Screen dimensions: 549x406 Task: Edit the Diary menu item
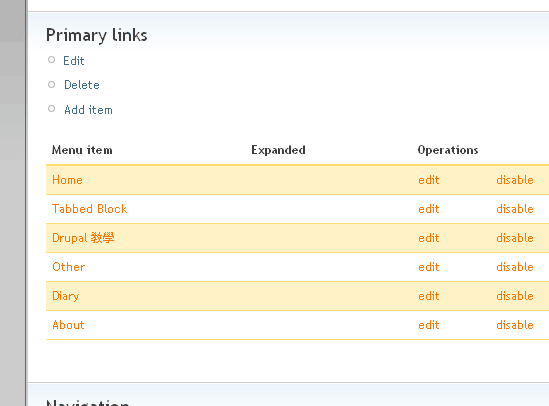429,296
